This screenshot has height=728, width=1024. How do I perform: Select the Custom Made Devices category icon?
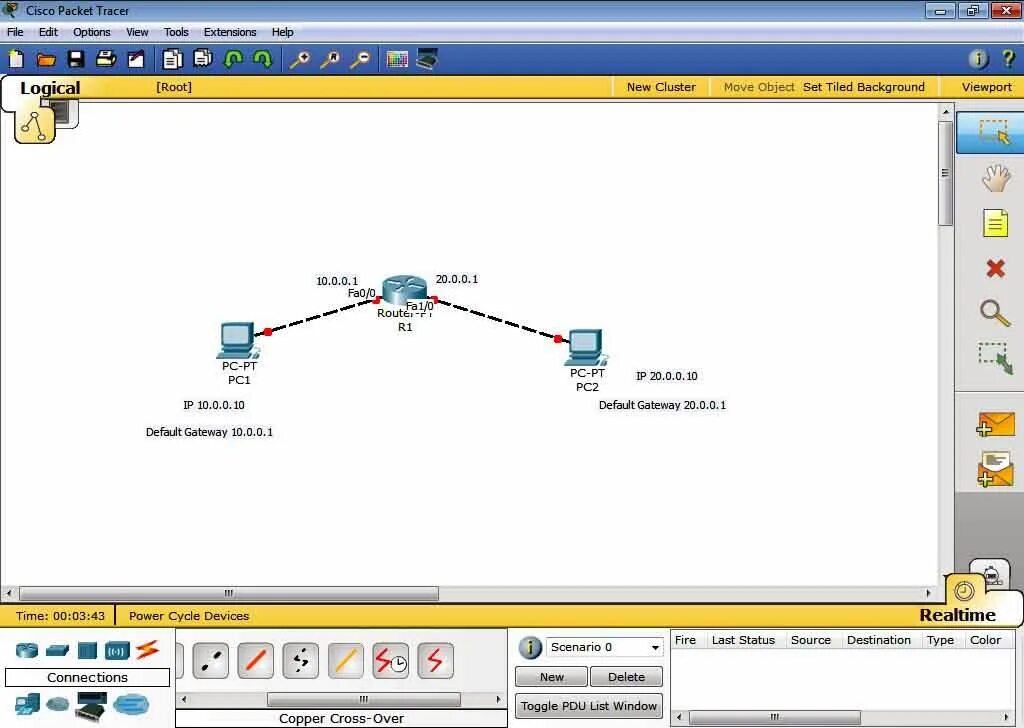[91, 707]
